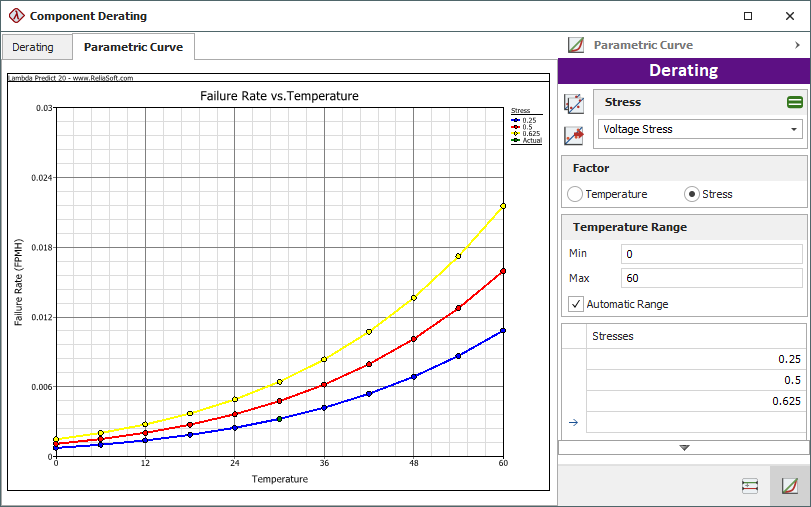This screenshot has height=507, width=811.
Task: Click the Max temperature input field
Action: pos(711,277)
